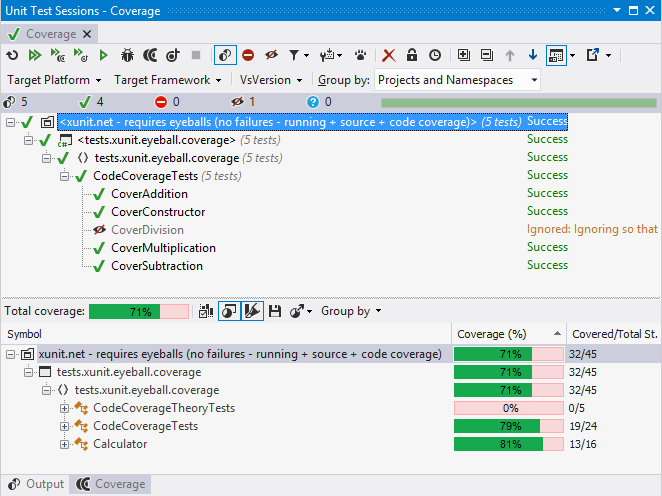Collapse the <tests.xunit.eyeball.coverage> project node

click(28, 140)
